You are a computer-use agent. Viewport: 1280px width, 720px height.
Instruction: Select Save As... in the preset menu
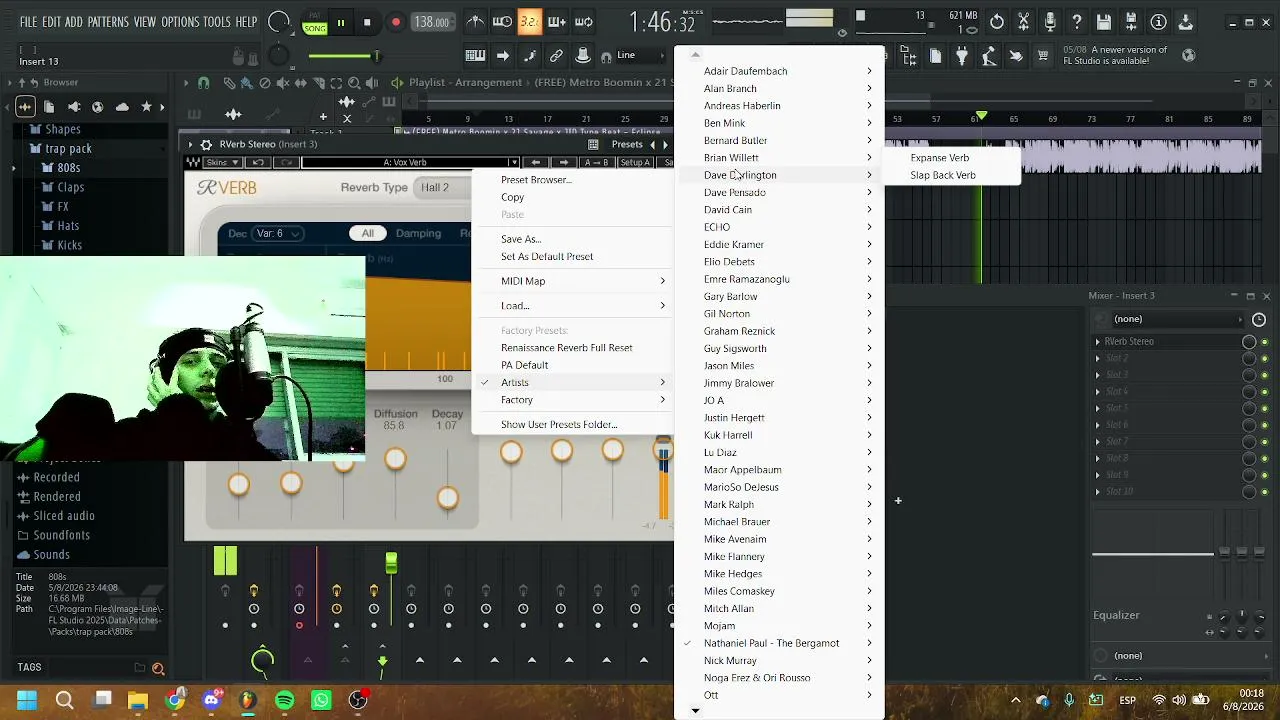[x=573, y=239]
